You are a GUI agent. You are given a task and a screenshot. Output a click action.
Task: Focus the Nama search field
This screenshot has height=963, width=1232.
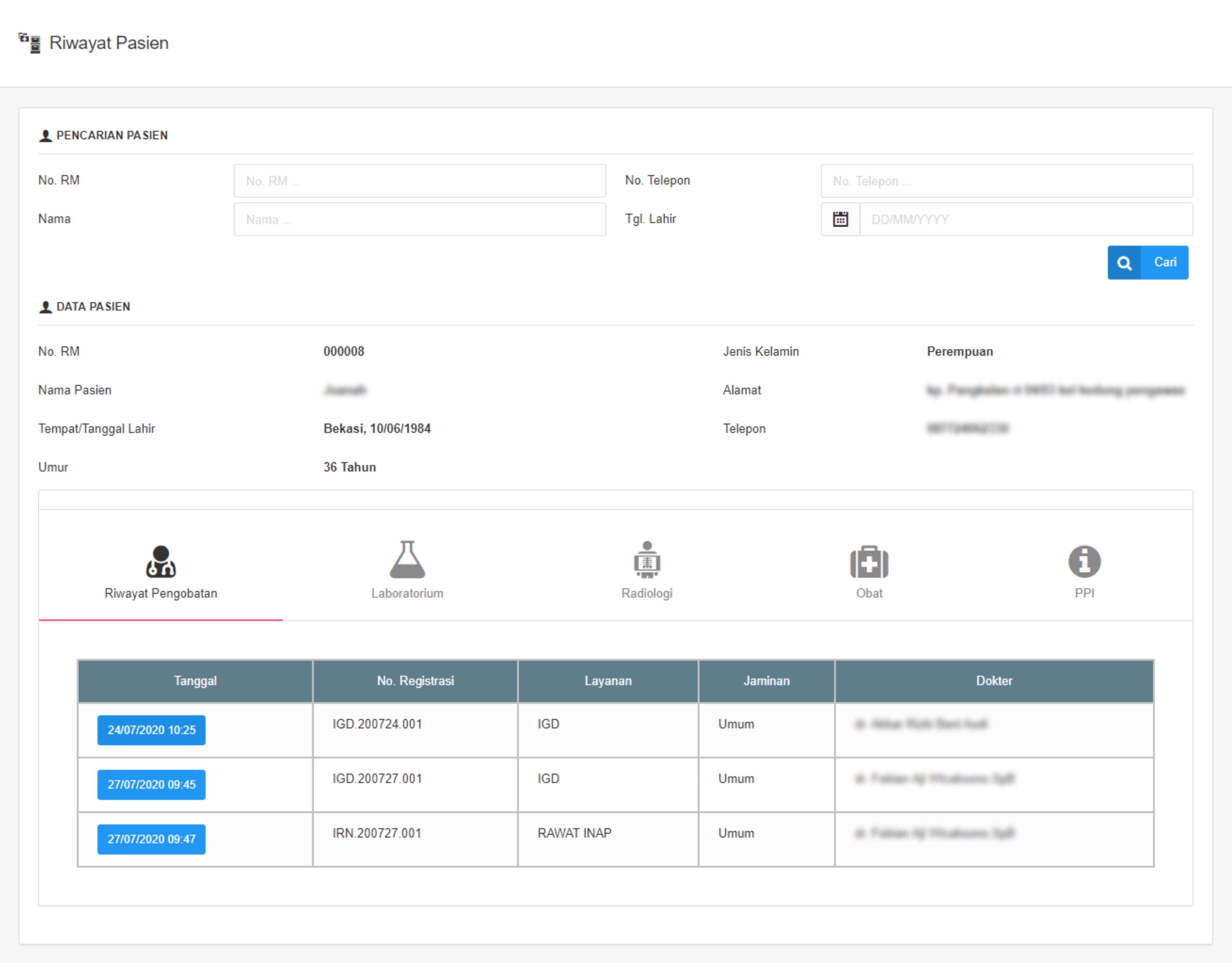[420, 220]
